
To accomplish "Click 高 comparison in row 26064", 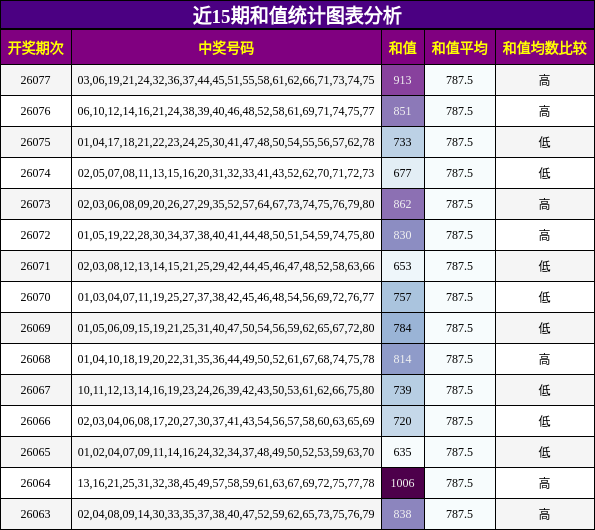I will click(x=545, y=483).
